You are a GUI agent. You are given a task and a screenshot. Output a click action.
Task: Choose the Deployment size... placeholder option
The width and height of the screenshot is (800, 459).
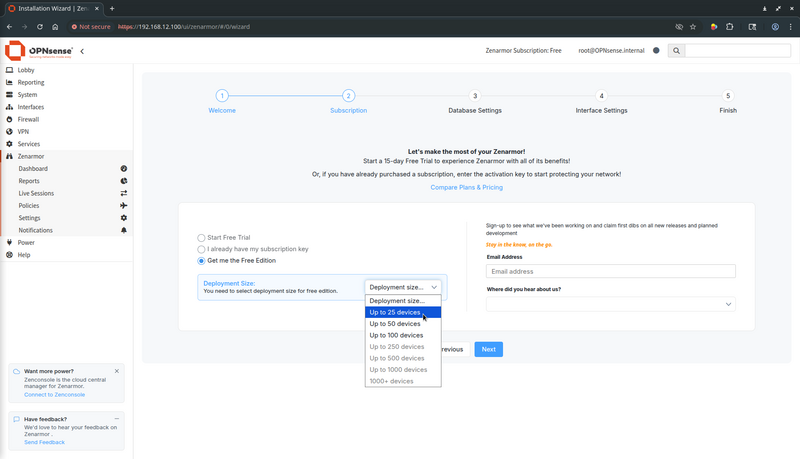(x=403, y=301)
